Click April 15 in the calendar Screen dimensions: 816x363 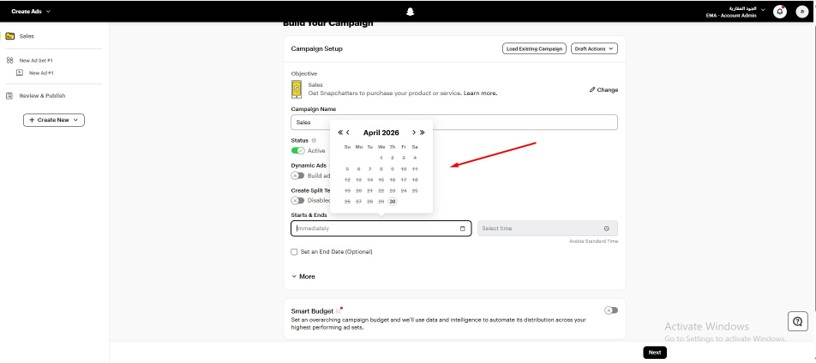click(381, 180)
